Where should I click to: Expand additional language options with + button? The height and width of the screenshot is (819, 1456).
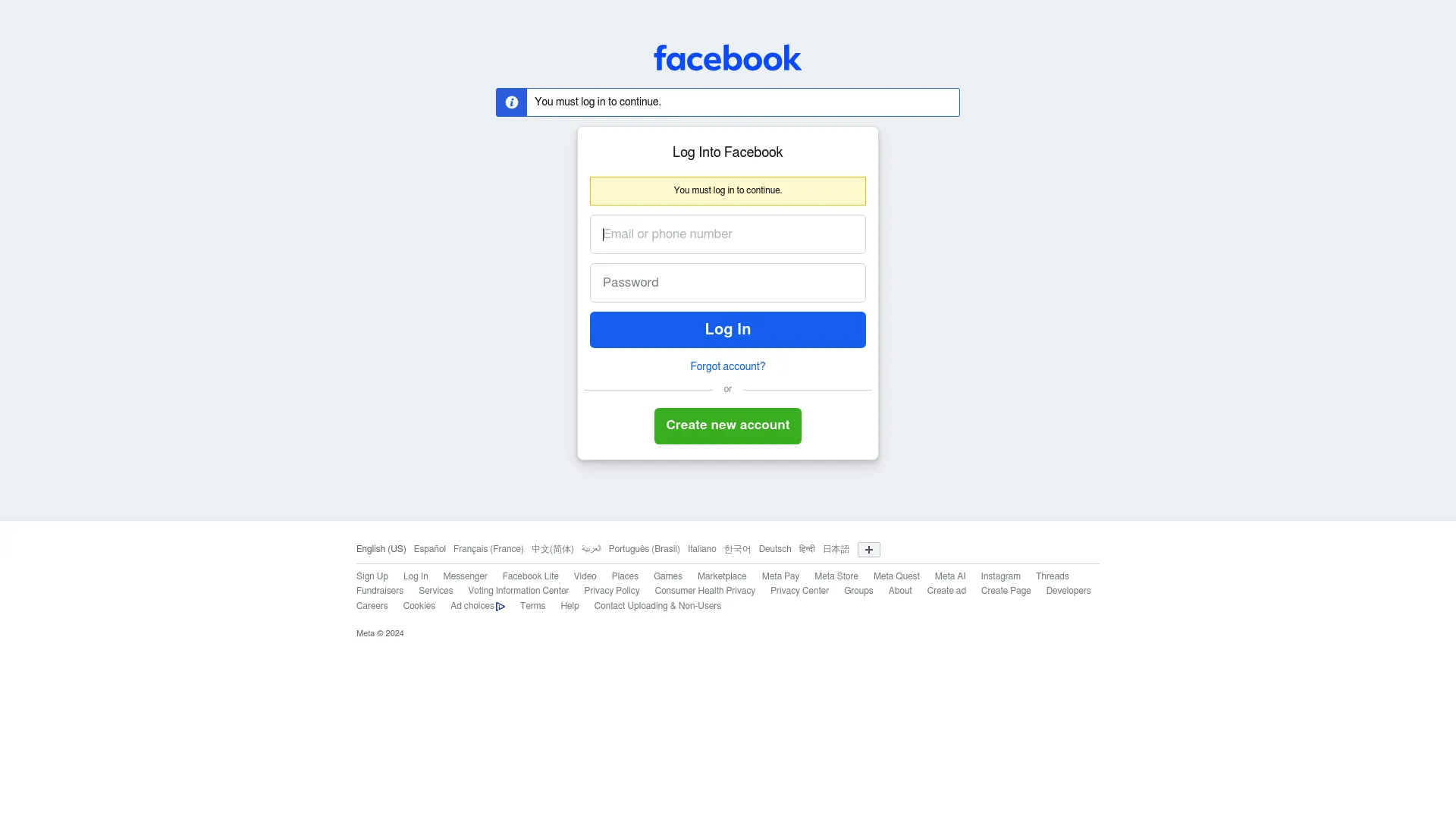(x=868, y=549)
